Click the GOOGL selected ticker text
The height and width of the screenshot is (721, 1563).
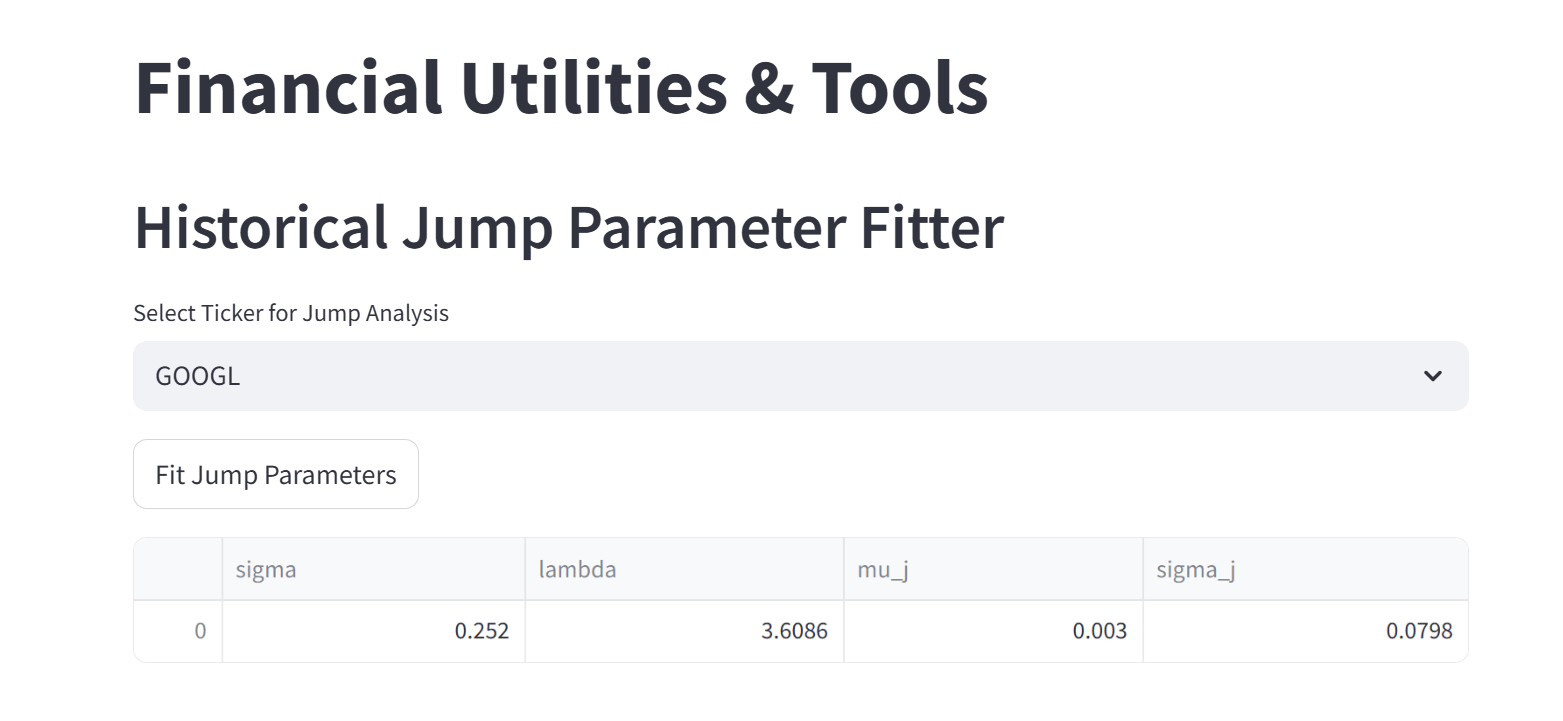tap(197, 376)
